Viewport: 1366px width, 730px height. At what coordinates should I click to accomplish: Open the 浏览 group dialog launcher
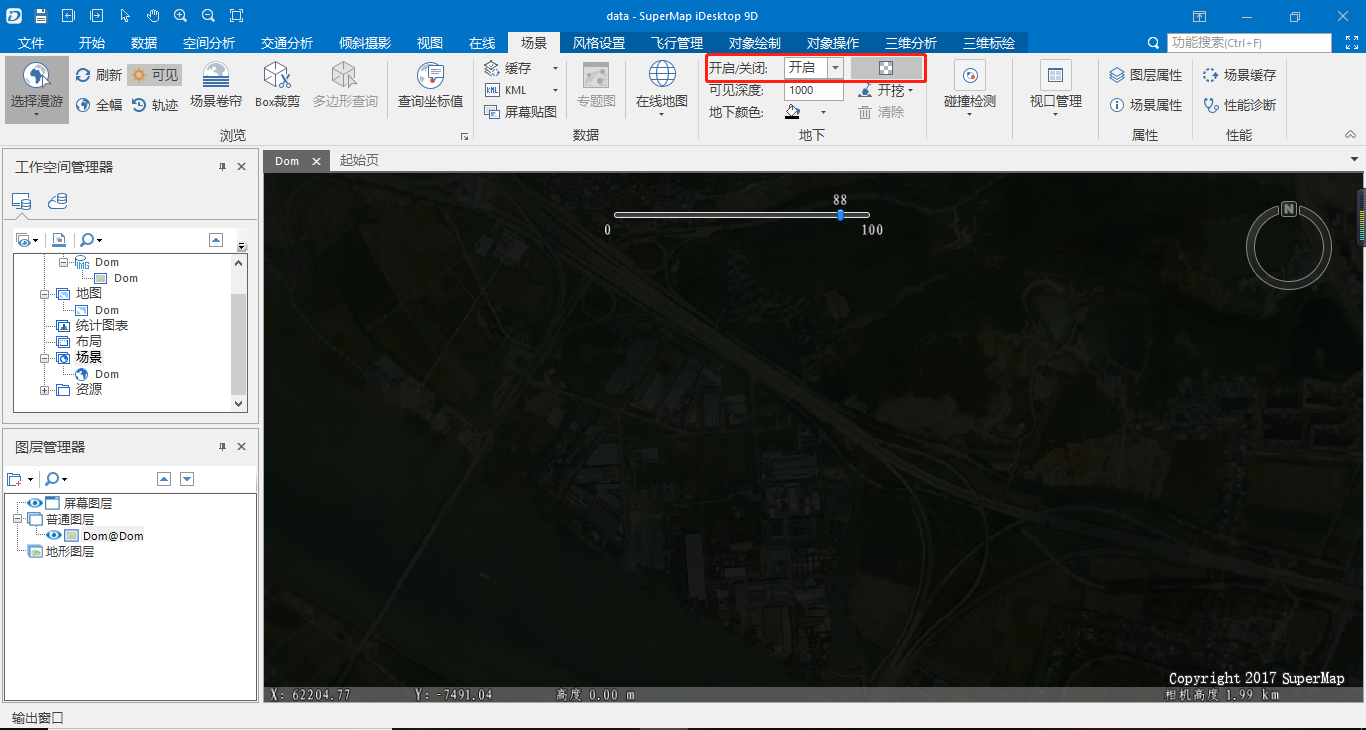(464, 136)
